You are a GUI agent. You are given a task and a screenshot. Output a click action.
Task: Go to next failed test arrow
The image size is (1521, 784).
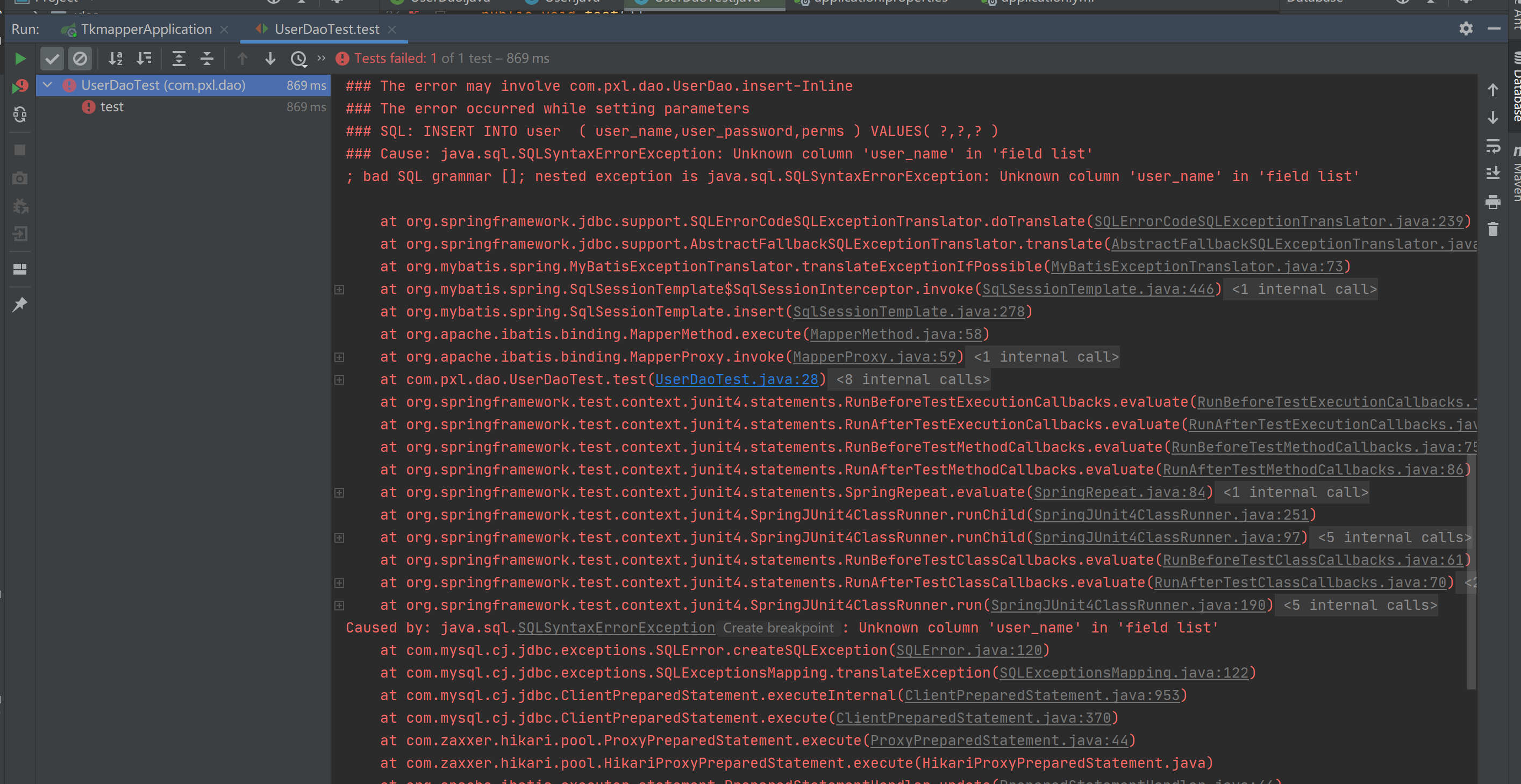[270, 59]
